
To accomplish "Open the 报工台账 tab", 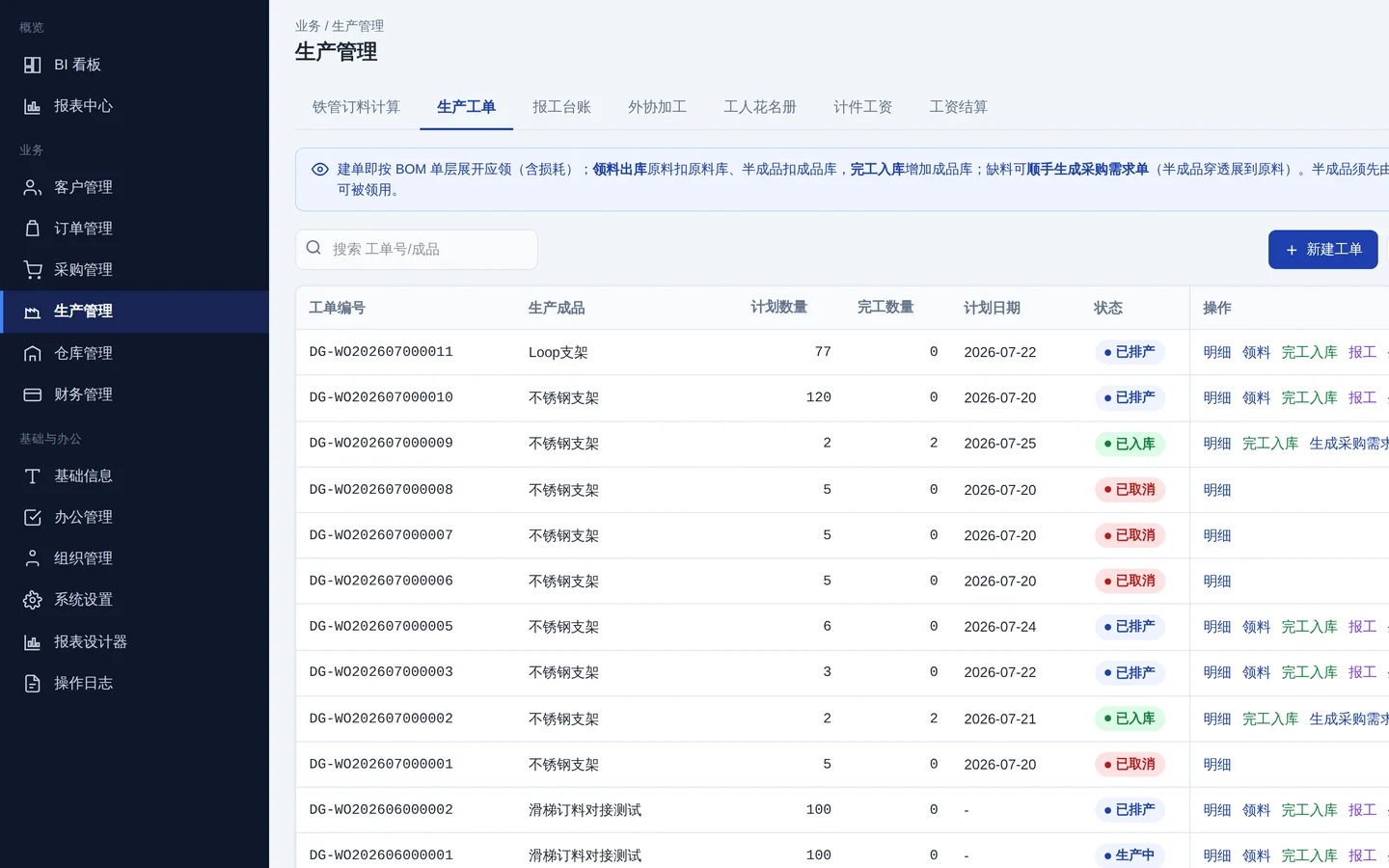I will (561, 107).
